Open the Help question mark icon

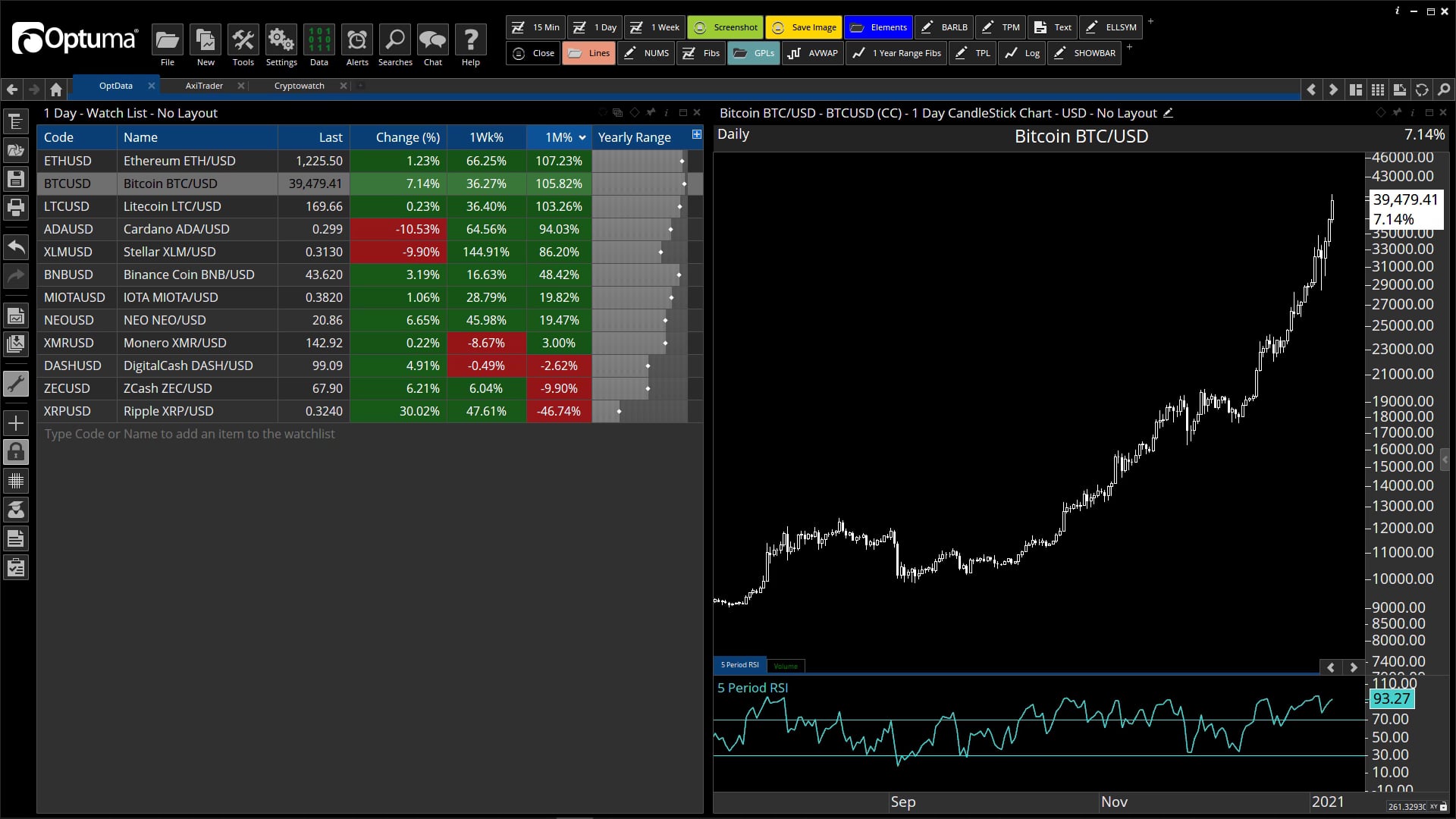pyautogui.click(x=471, y=40)
